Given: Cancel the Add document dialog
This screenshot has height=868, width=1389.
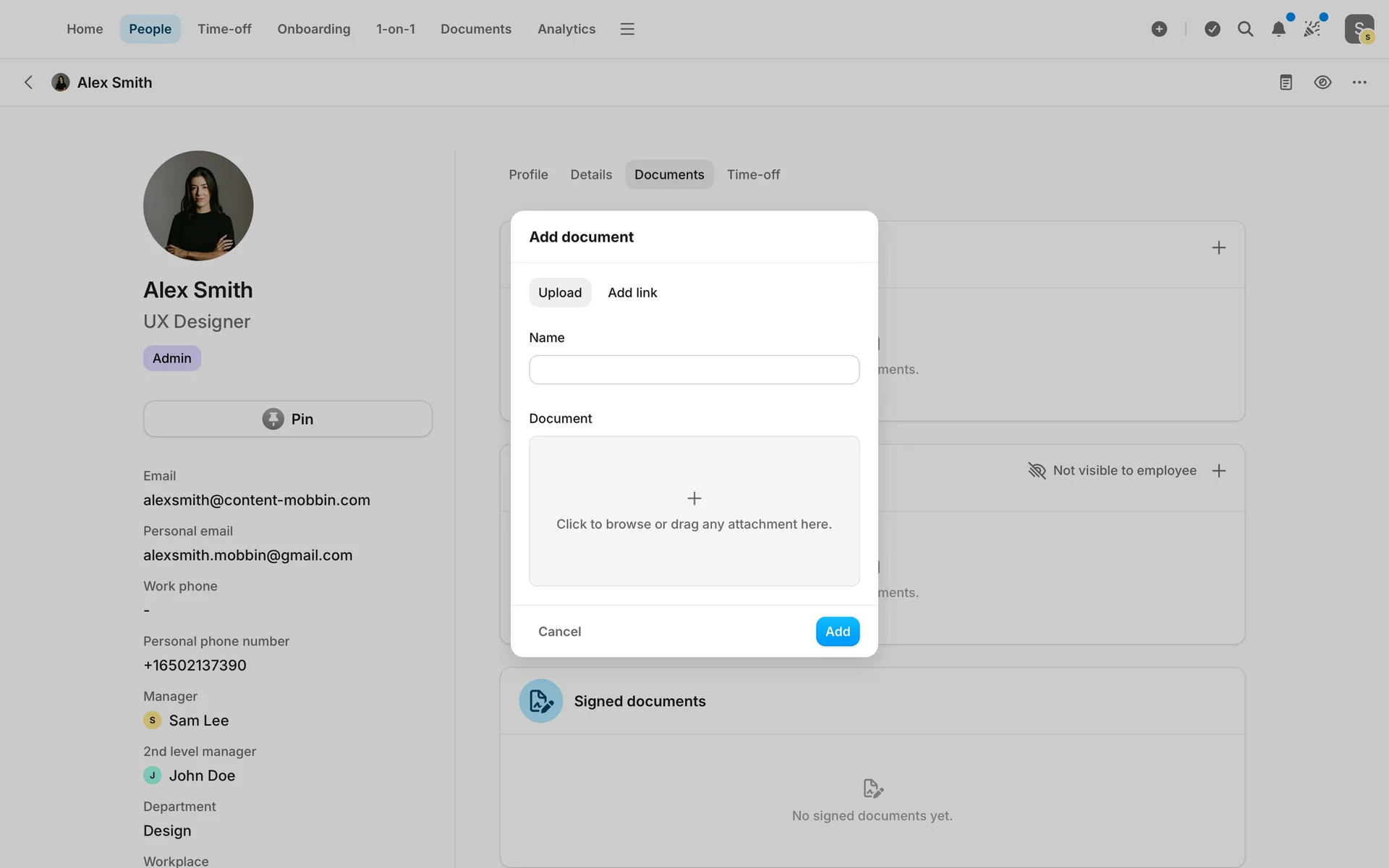Looking at the screenshot, I should [x=559, y=631].
